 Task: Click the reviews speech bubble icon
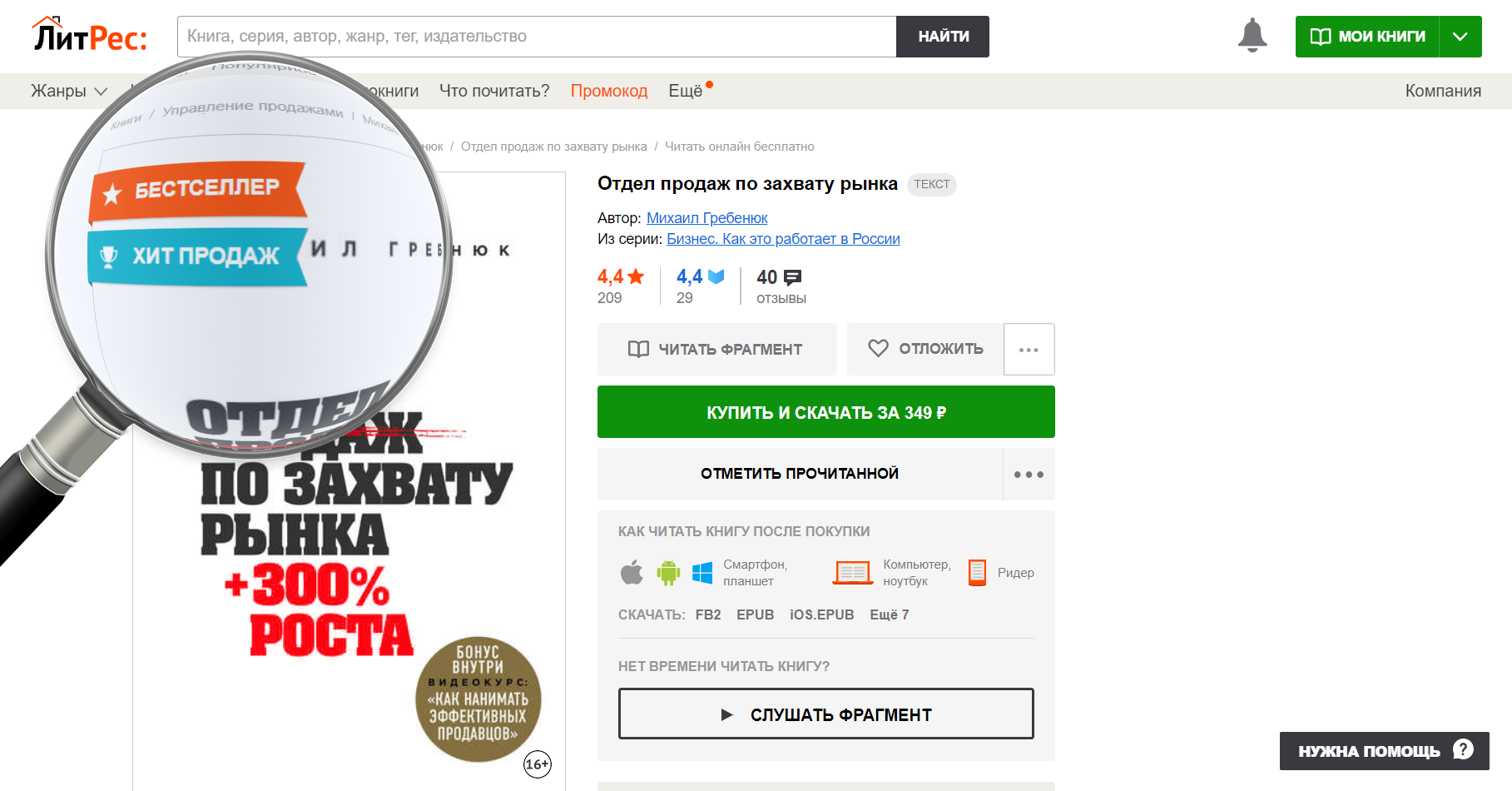pos(792,277)
